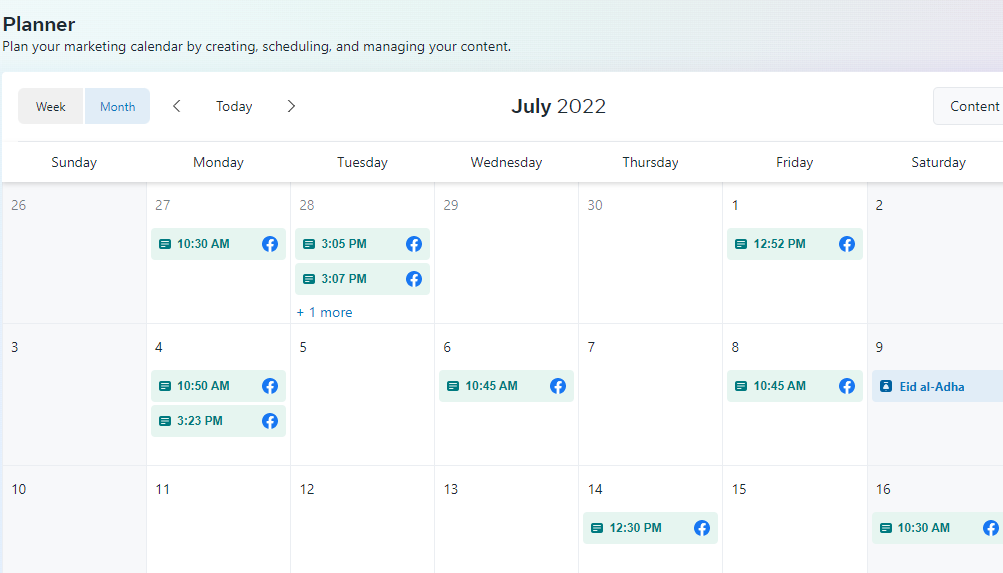Open the Eid al-Adha event
This screenshot has height=573, width=1003.
(x=932, y=387)
